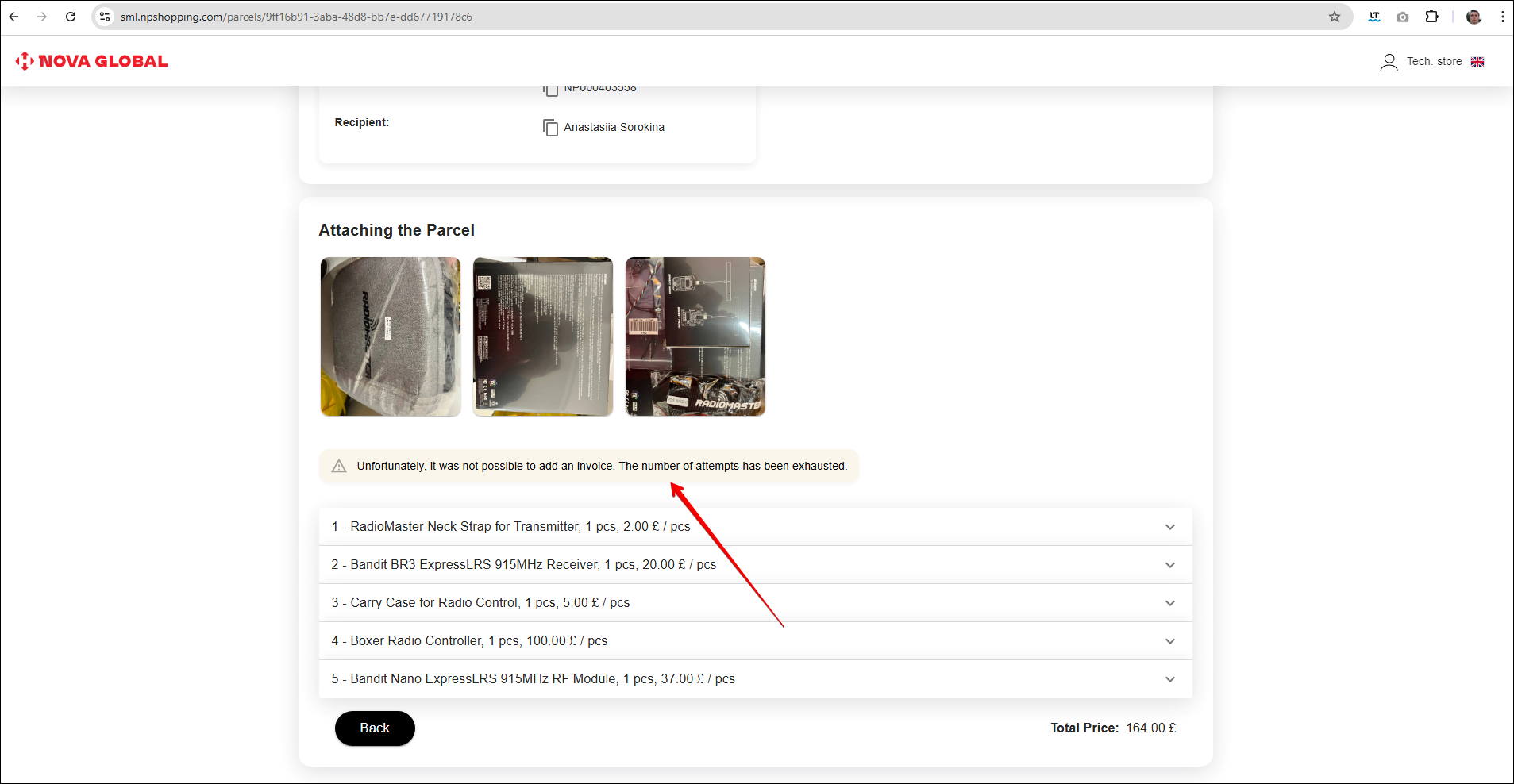Image resolution: width=1514 pixels, height=784 pixels.
Task: Expand the Bandit BR3 ExpressLRS Receiver row
Action: pos(1169,565)
